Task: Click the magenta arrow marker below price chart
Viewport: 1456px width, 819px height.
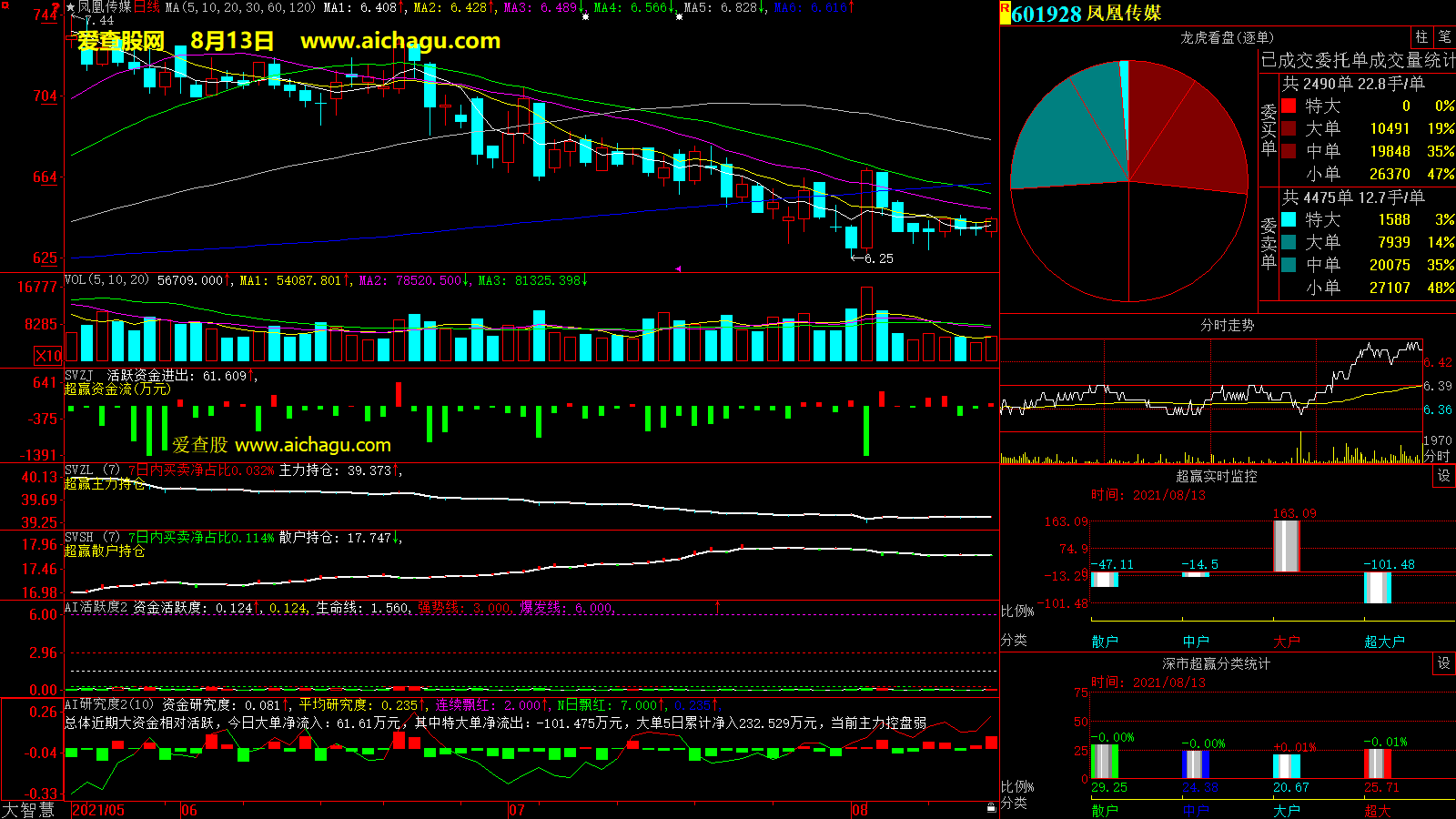Action: (678, 268)
